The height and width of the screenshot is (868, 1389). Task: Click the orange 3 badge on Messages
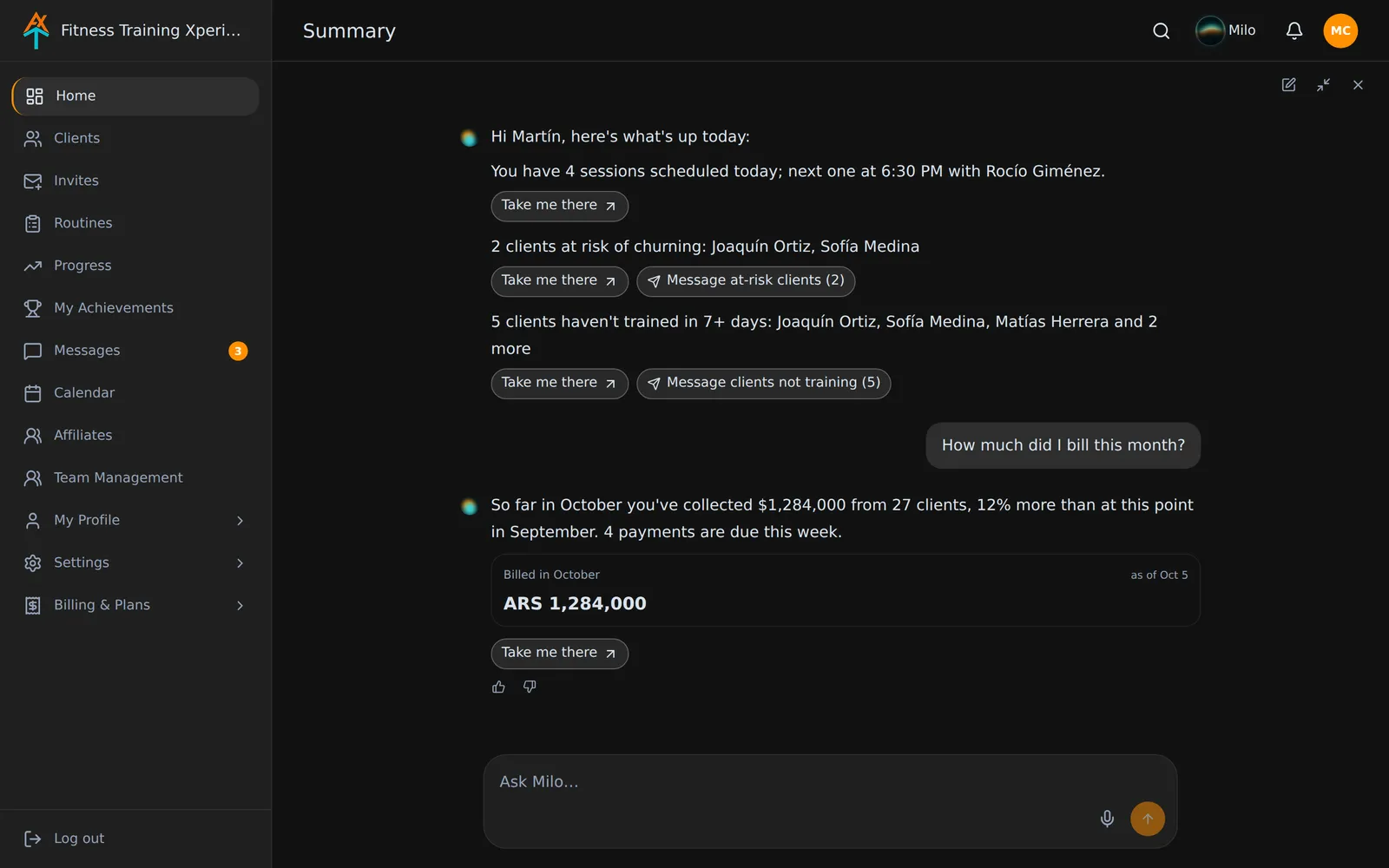point(238,351)
